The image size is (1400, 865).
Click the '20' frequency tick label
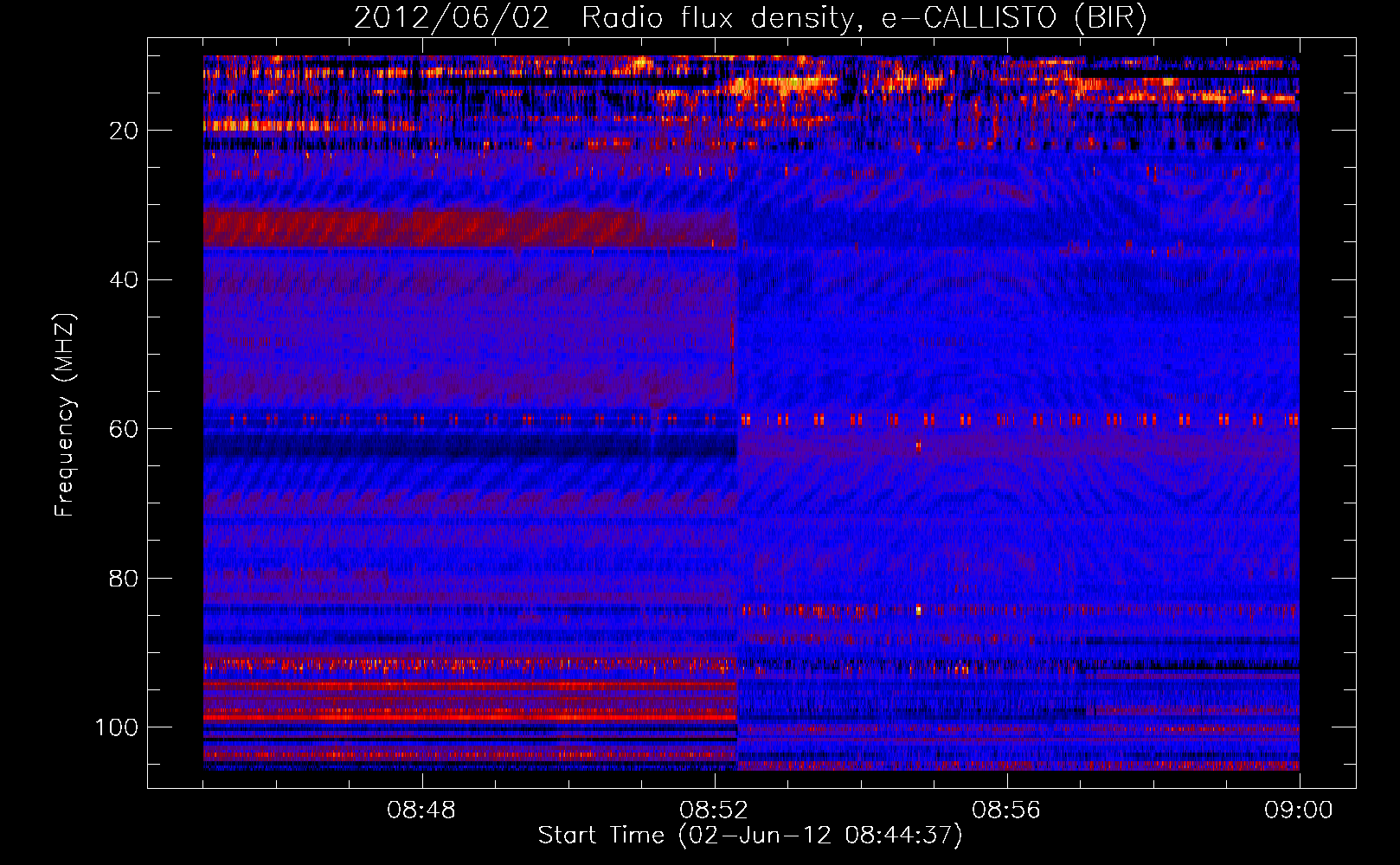[124, 131]
